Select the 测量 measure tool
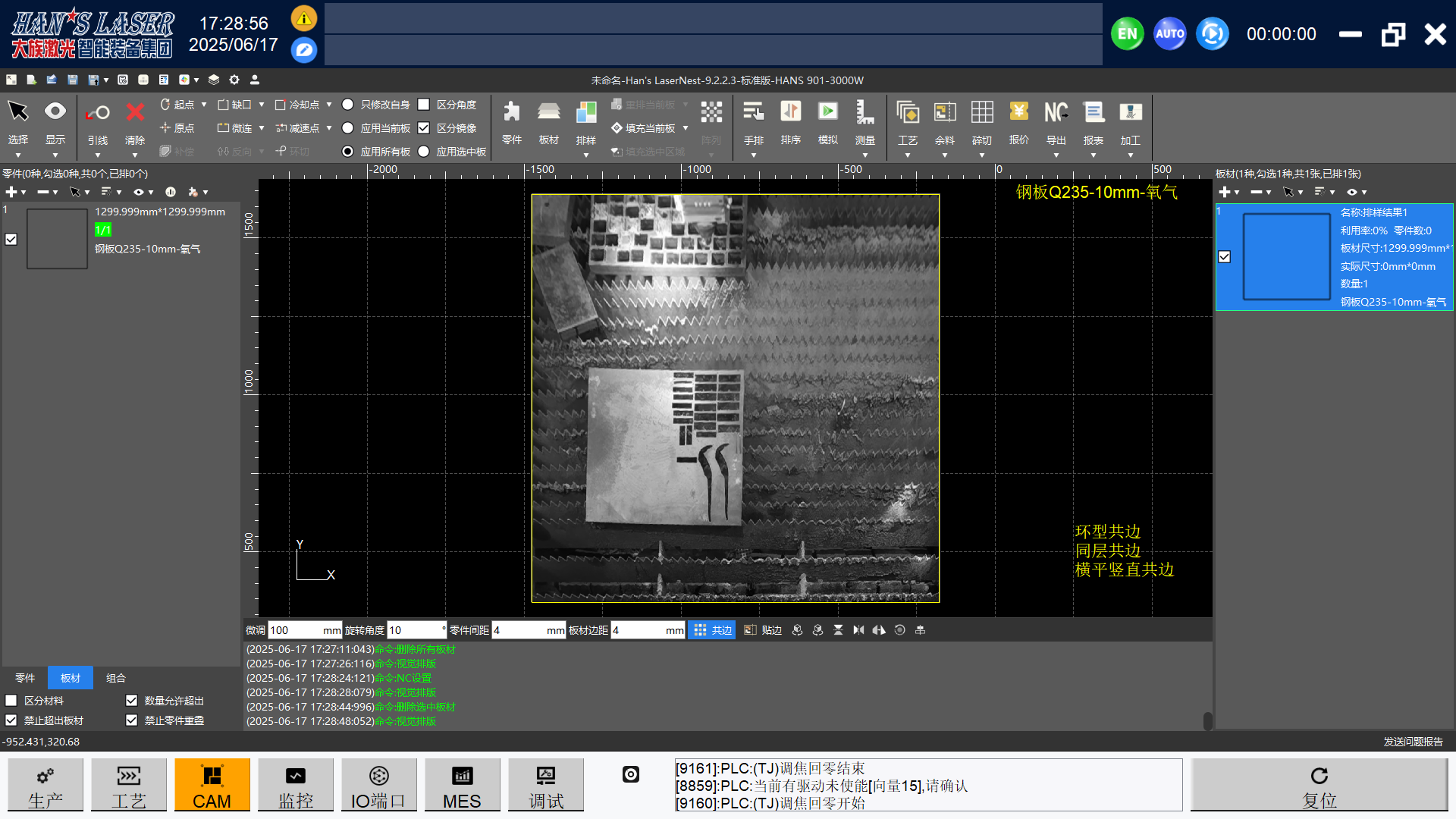Screen dimensions: 1456x819 [864, 114]
